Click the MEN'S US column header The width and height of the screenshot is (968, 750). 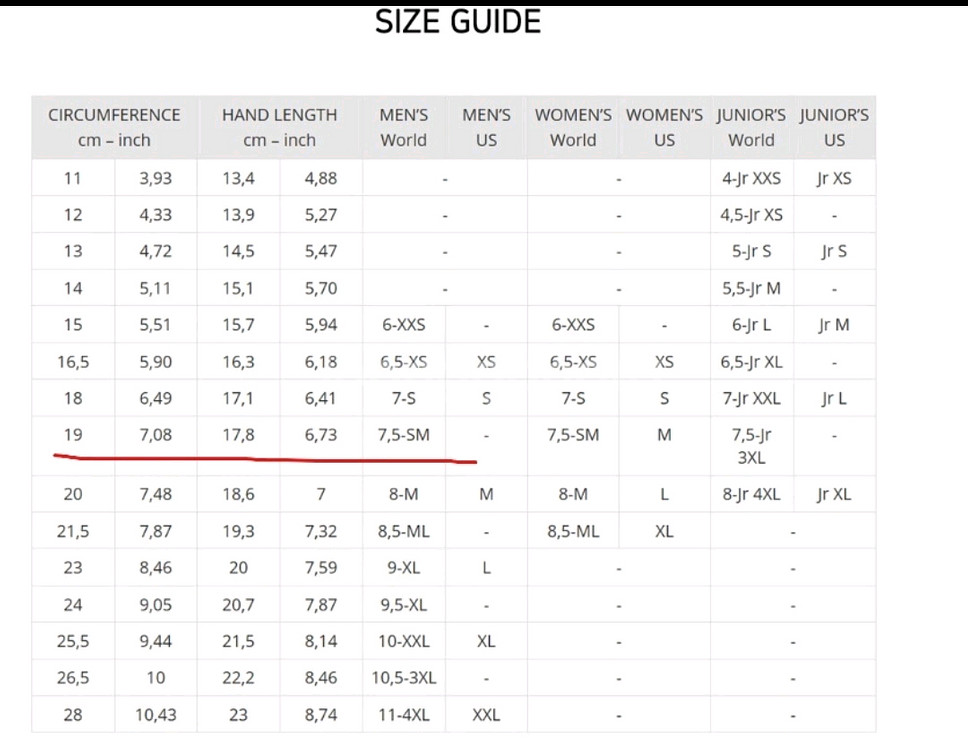[x=486, y=128]
